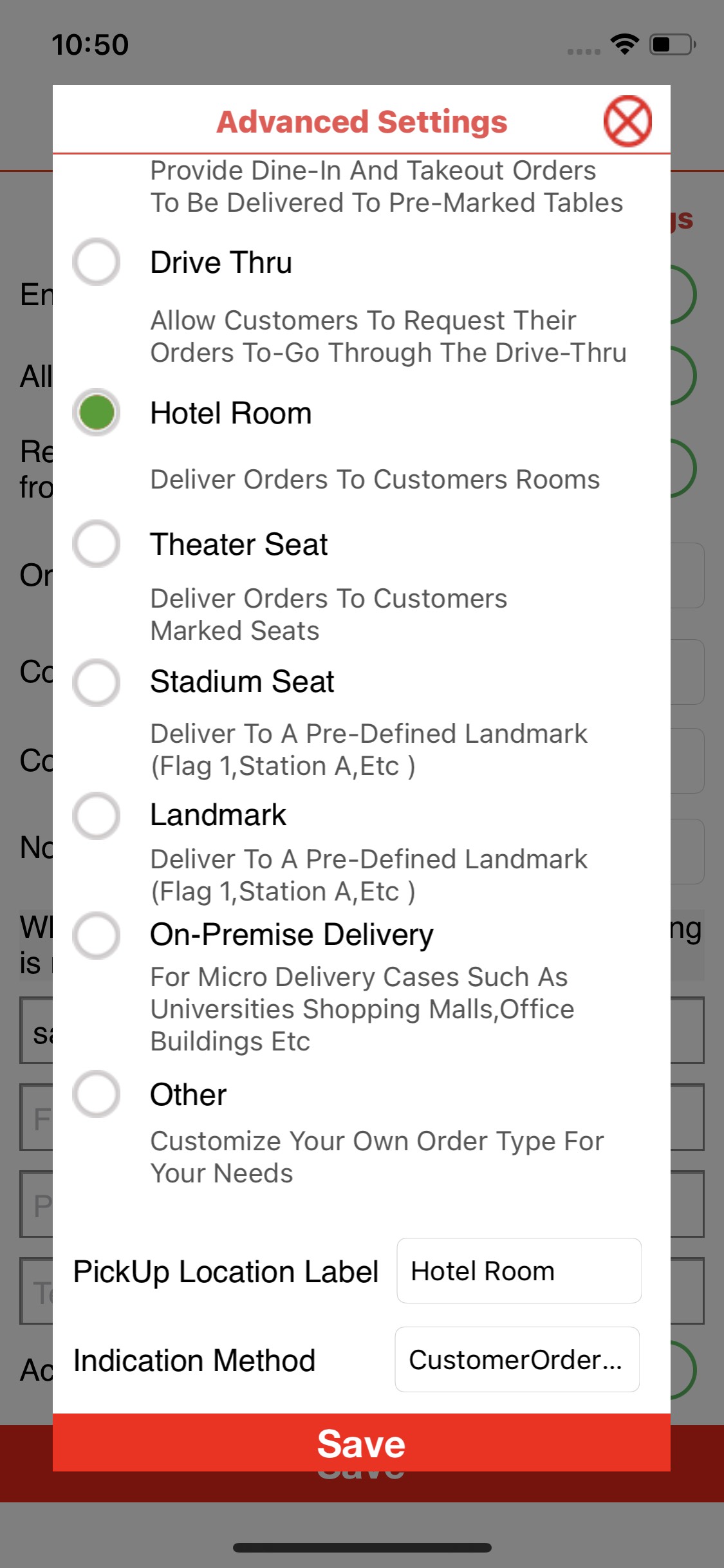Choose the Theater Seat option
The height and width of the screenshot is (1568, 724).
[97, 544]
